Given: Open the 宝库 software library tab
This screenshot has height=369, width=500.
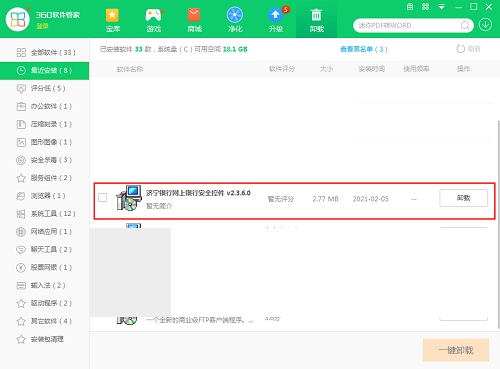Looking at the screenshot, I should tap(112, 20).
